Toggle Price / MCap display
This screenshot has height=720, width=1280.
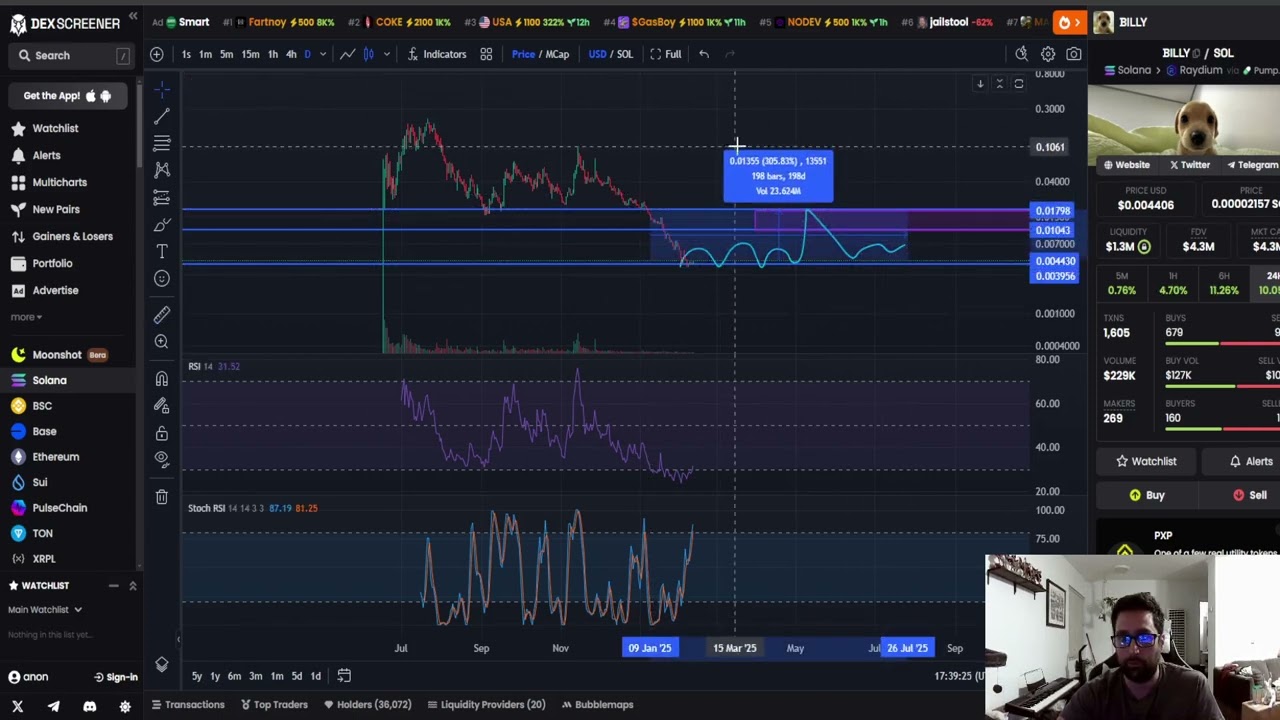tap(541, 54)
